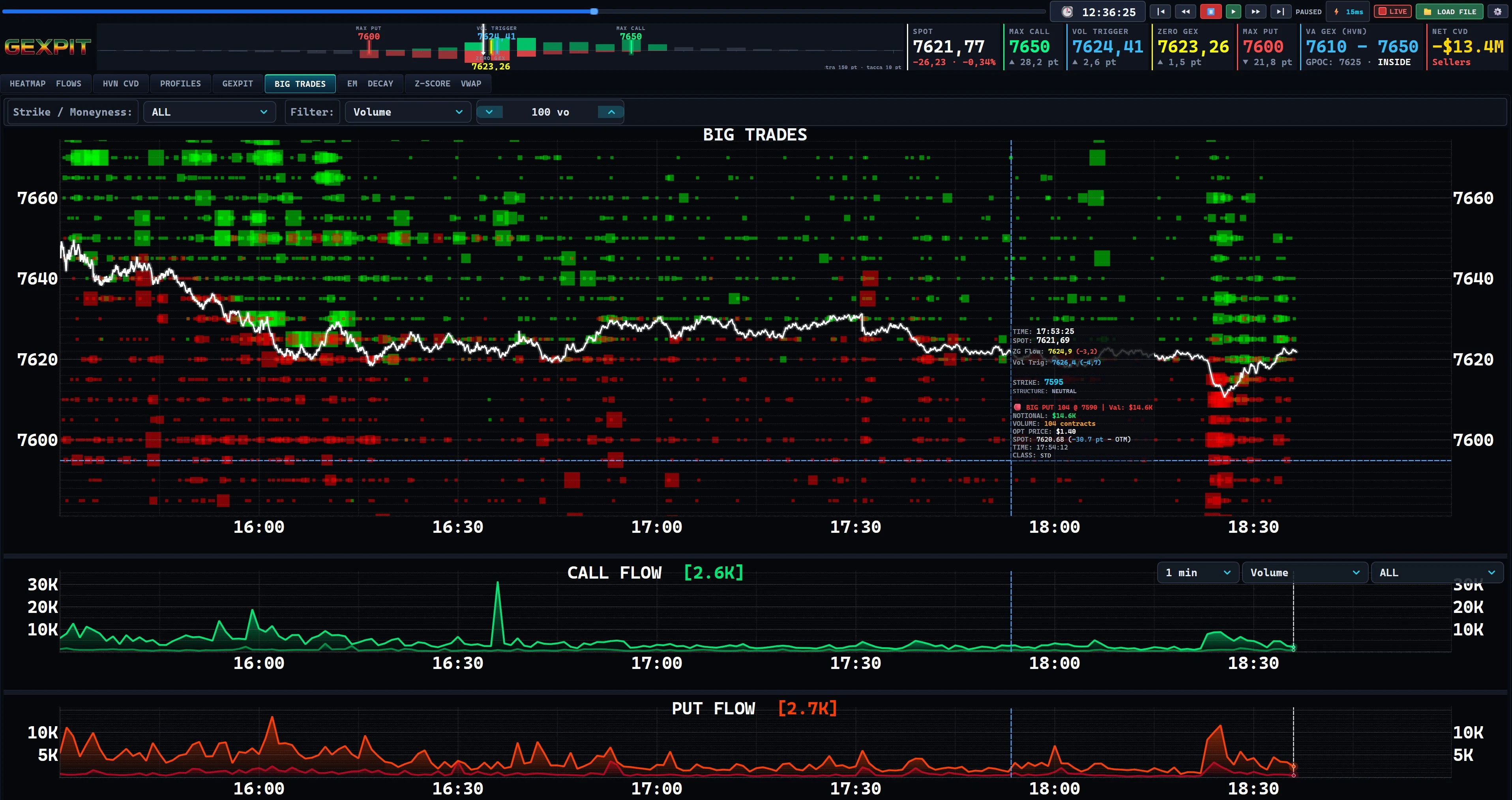Start playback with the green play button
Screen dimensions: 1512x800
pos(1233,12)
